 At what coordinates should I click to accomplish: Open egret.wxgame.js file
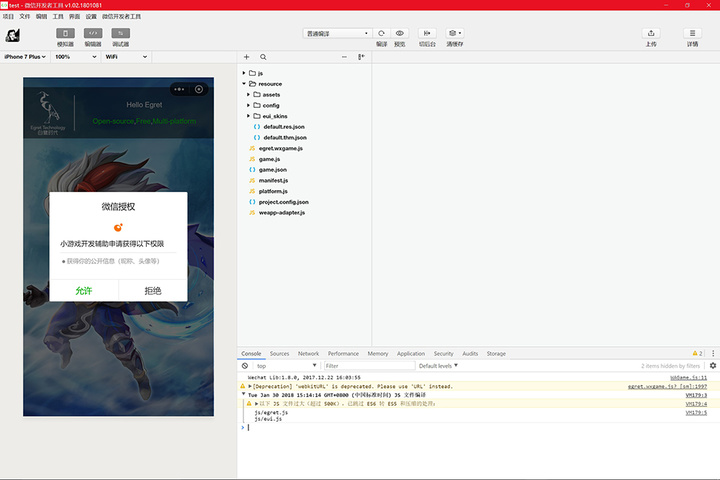(x=281, y=148)
